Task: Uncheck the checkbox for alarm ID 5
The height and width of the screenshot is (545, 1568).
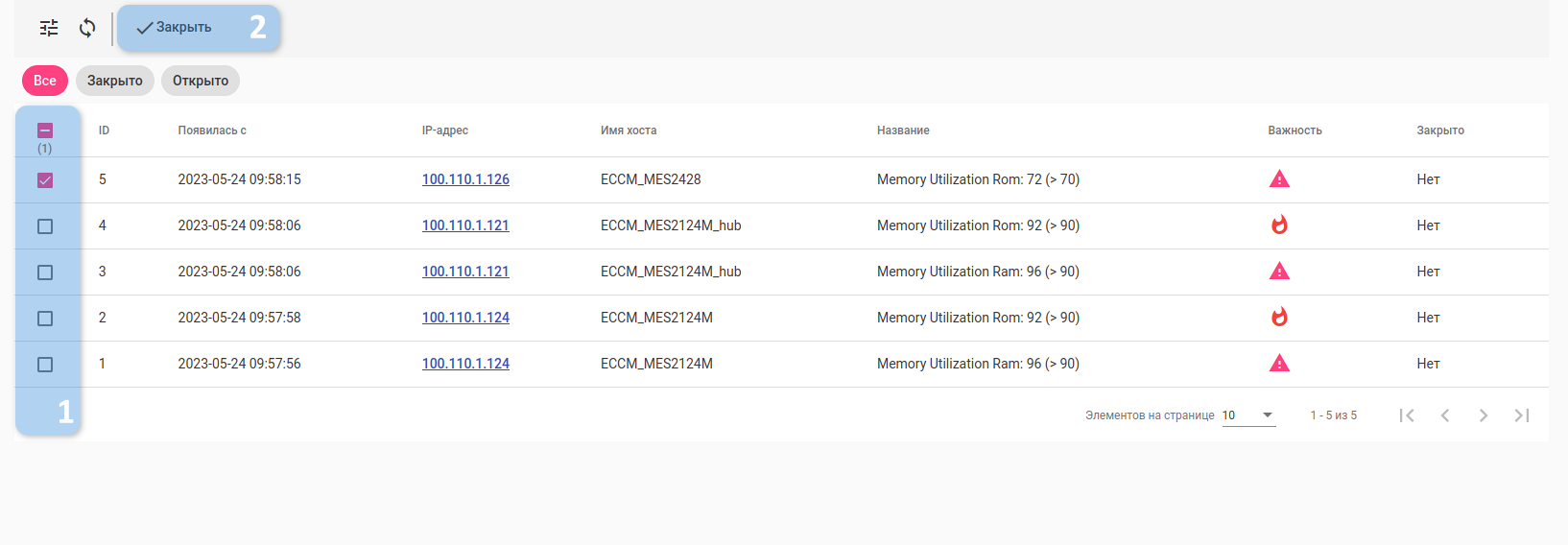Action: (45, 180)
